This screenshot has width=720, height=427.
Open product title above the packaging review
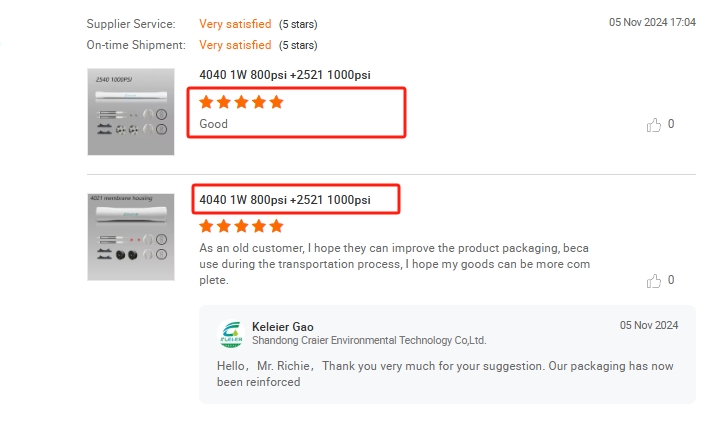(285, 200)
